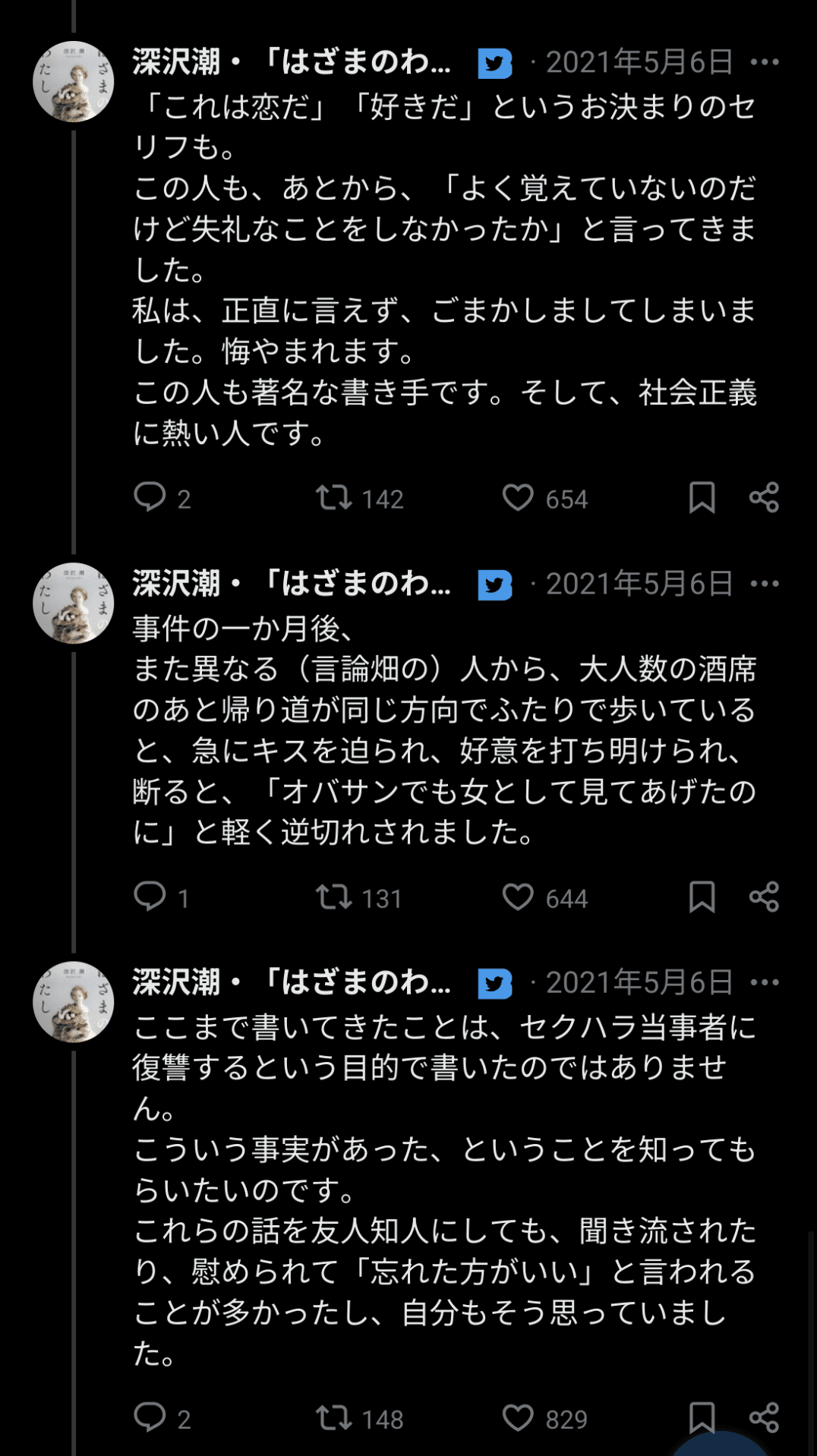Boost the post with 131 reposts
The width and height of the screenshot is (817, 1456).
[334, 897]
